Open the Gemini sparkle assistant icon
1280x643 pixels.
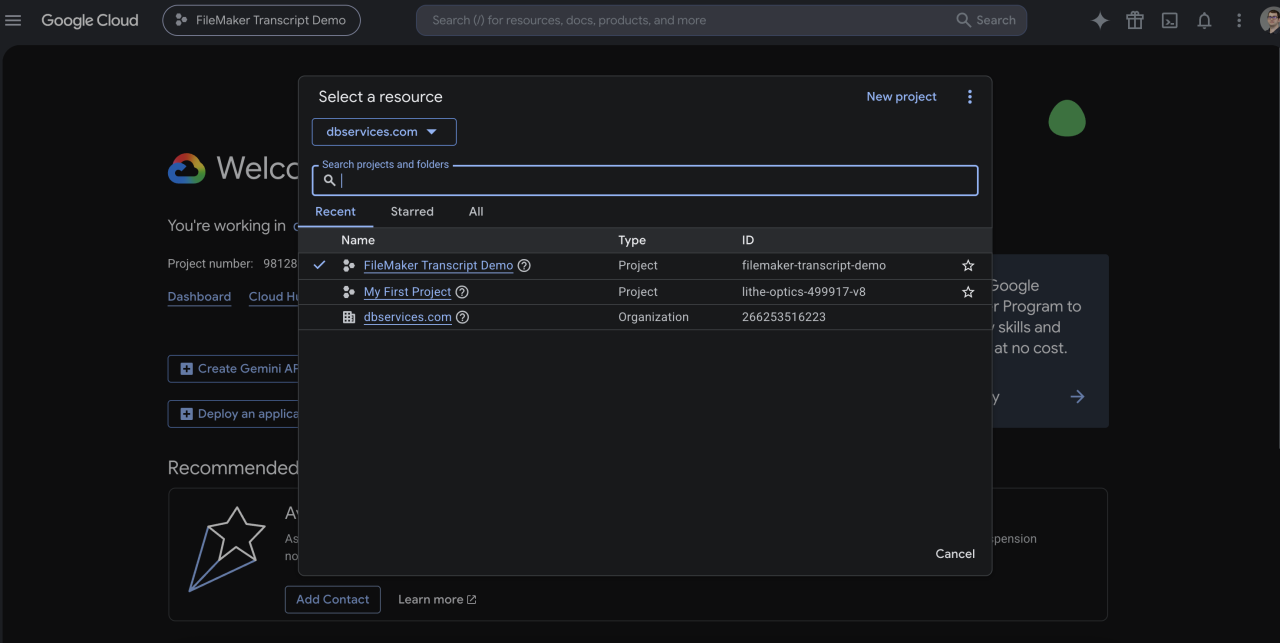pos(1100,20)
